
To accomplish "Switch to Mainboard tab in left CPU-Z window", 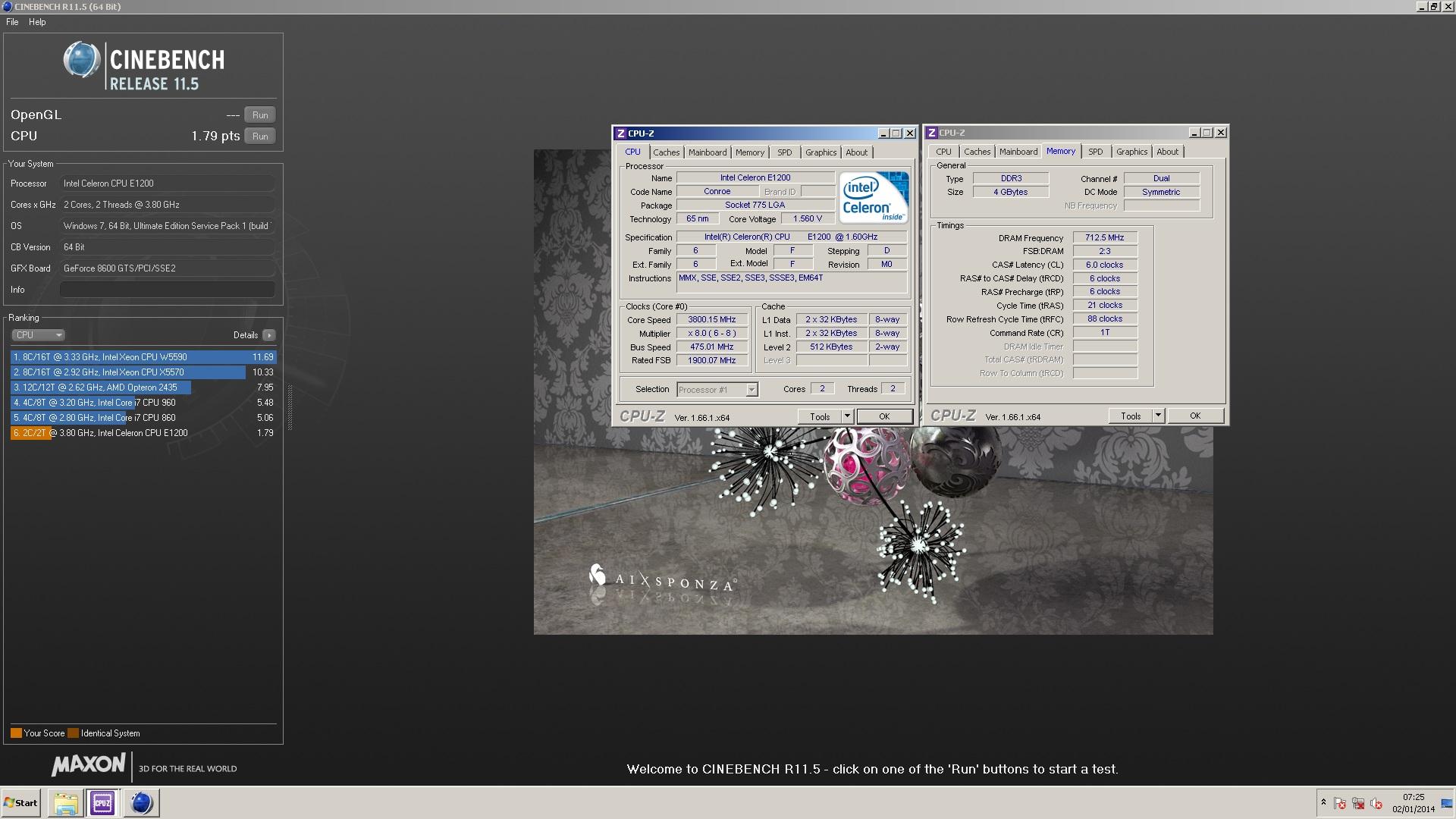I will coord(708,152).
